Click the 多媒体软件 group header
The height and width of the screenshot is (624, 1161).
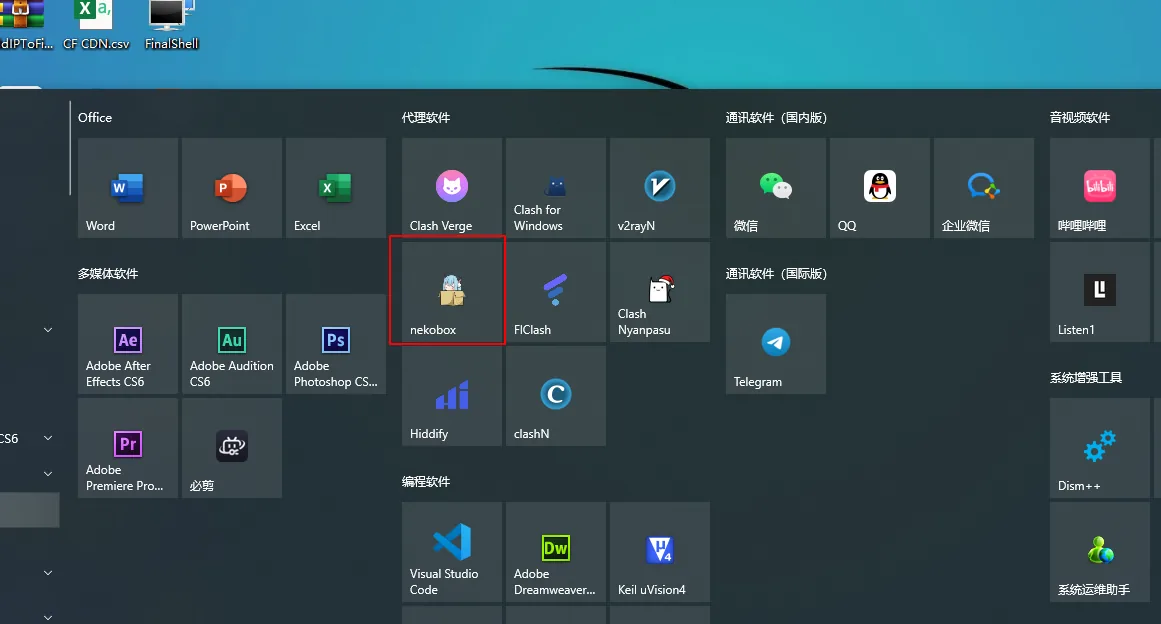click(x=108, y=274)
